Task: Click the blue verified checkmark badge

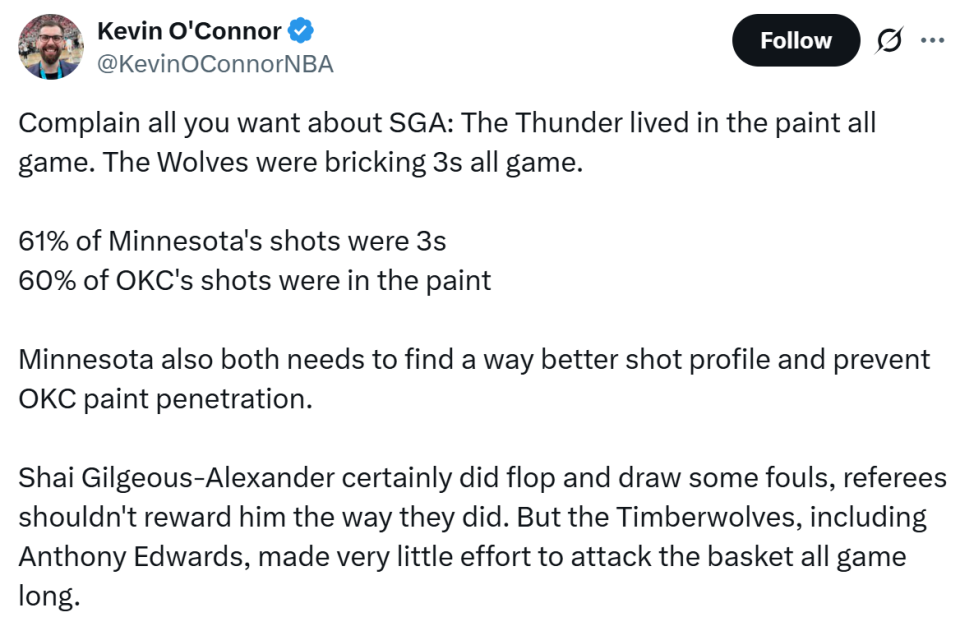Action: click(301, 31)
